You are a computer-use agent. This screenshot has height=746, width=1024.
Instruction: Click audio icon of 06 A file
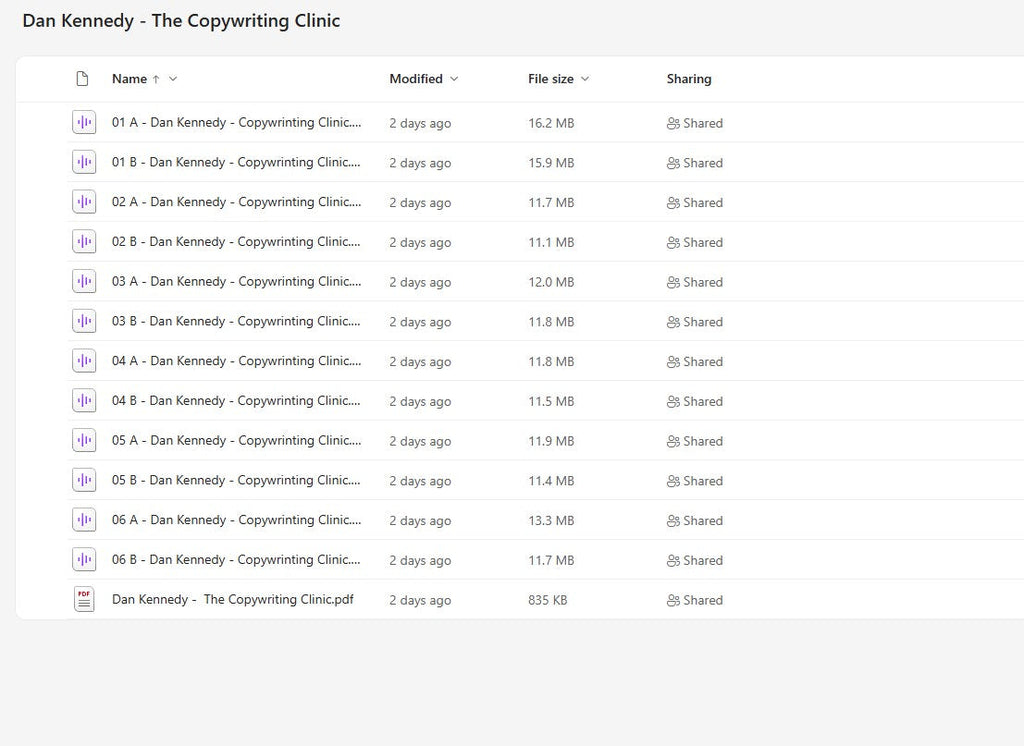[84, 520]
